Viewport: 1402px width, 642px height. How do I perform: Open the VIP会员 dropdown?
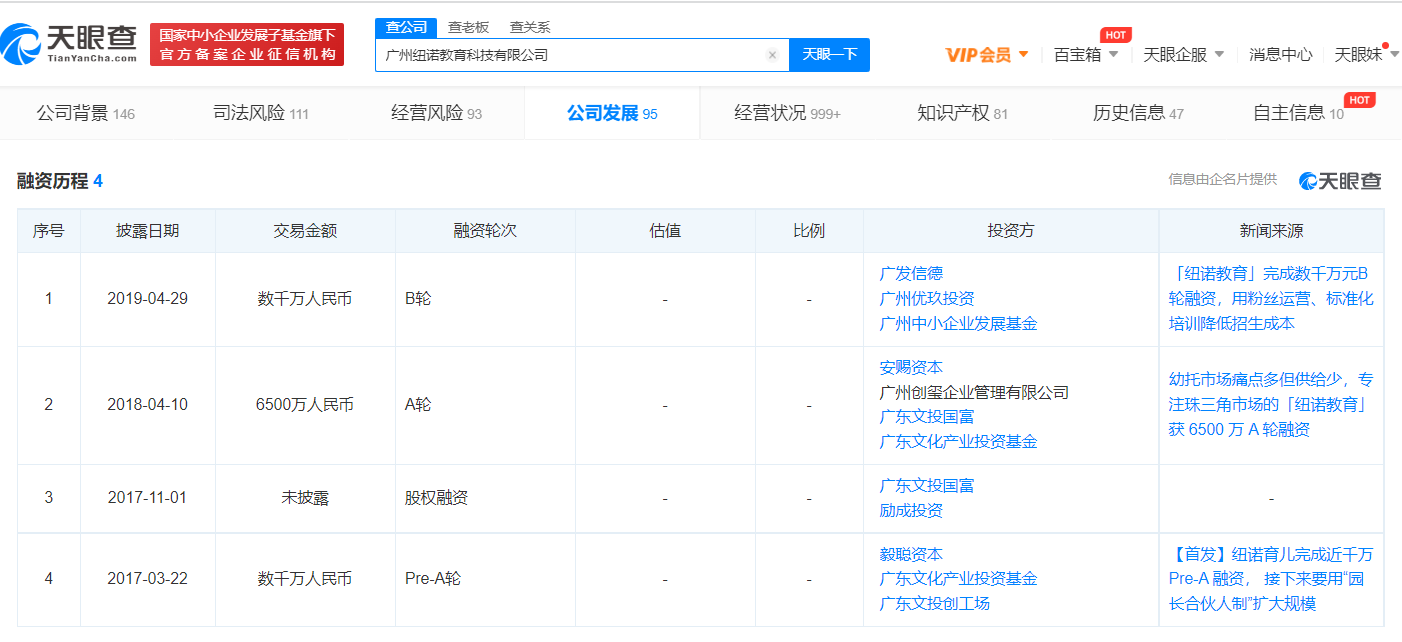pyautogui.click(x=987, y=55)
